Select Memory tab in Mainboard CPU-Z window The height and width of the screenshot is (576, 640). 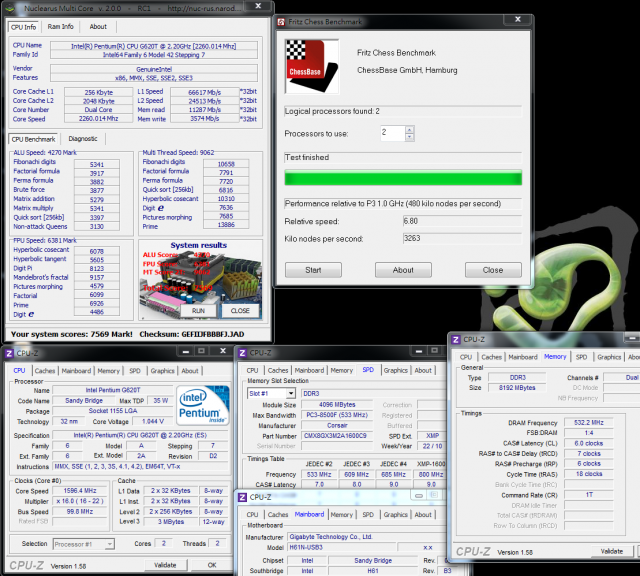342,515
